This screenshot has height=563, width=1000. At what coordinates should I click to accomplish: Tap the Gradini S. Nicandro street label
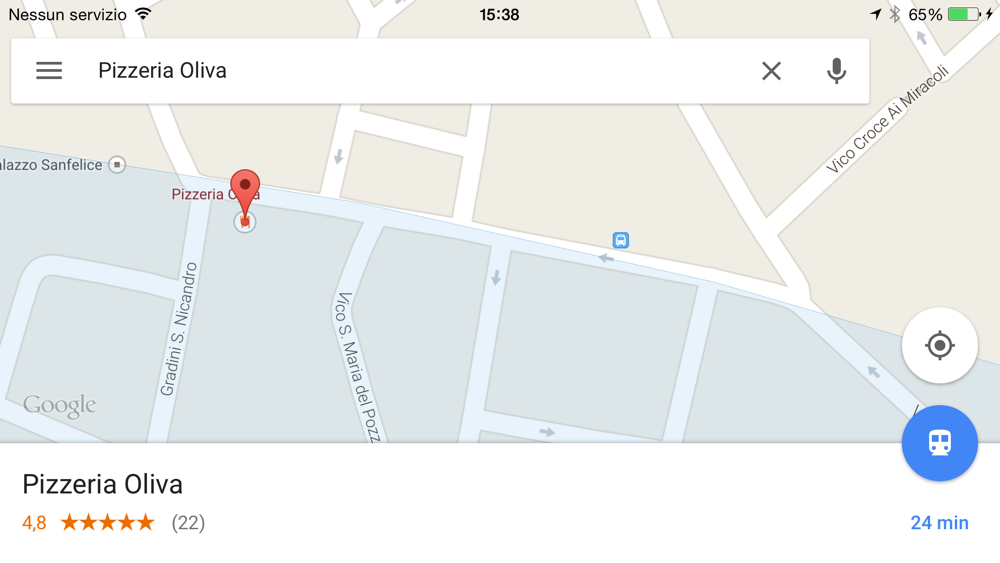pos(179,329)
